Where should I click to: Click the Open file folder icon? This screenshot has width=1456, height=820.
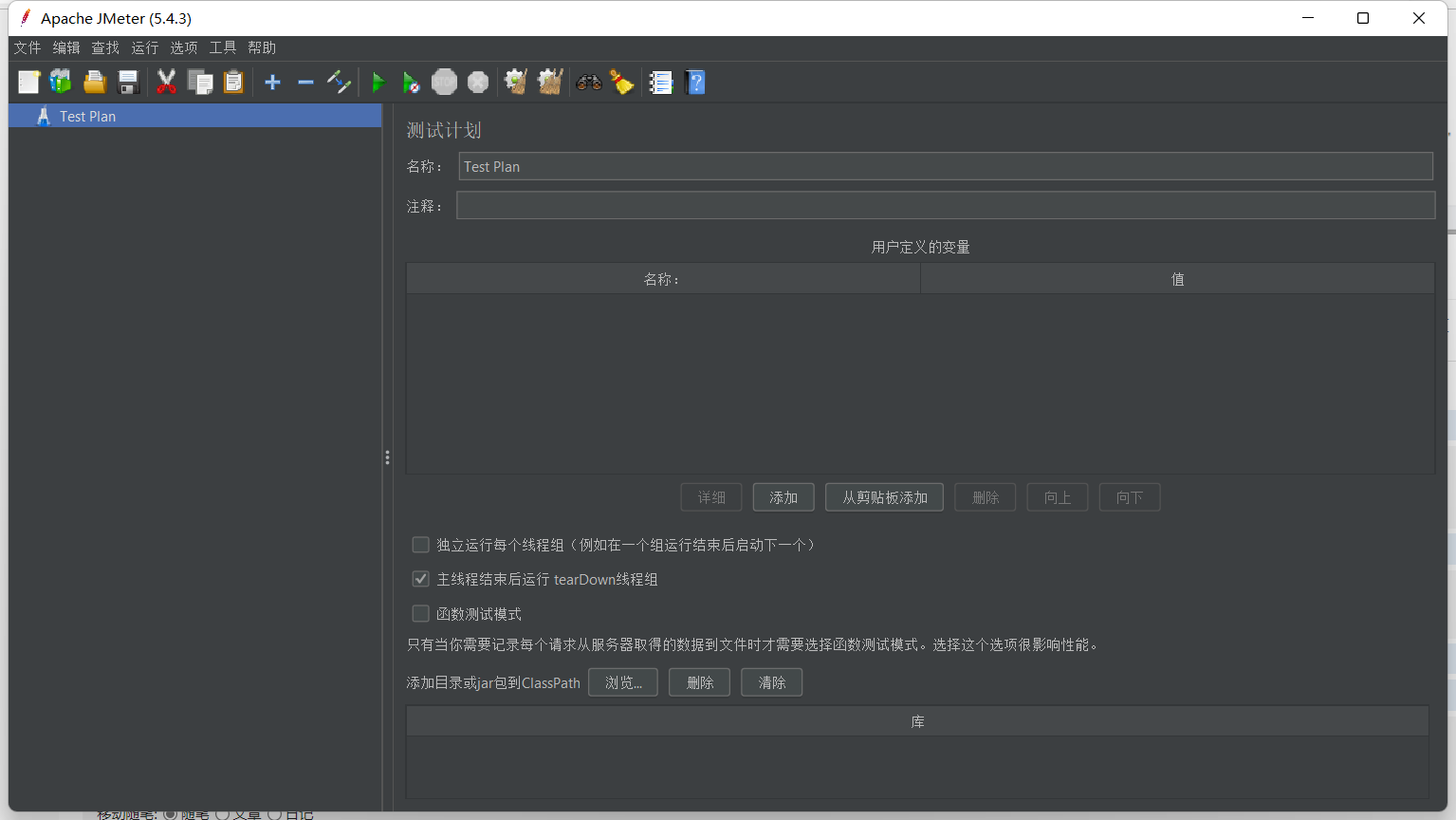click(94, 83)
